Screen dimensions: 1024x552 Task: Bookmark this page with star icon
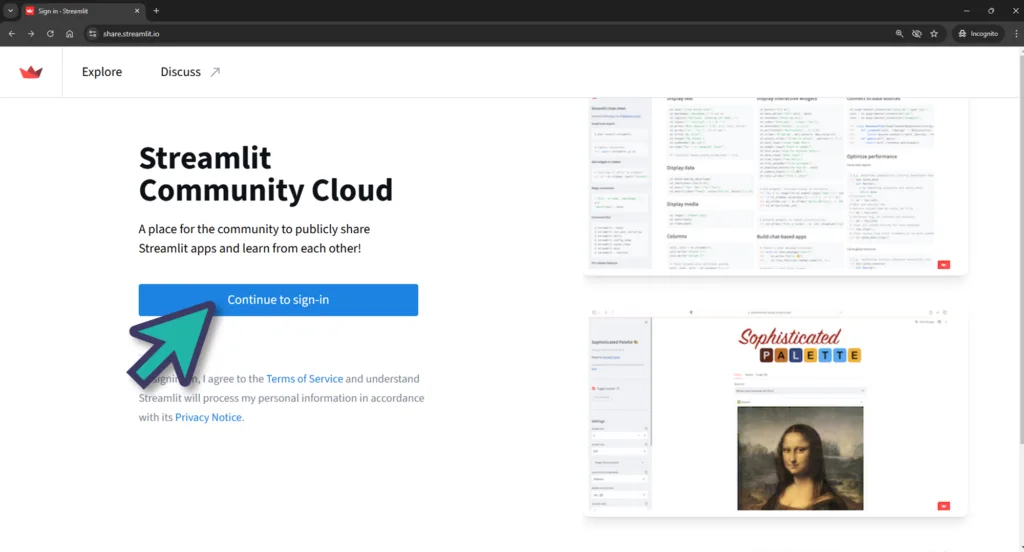point(934,33)
